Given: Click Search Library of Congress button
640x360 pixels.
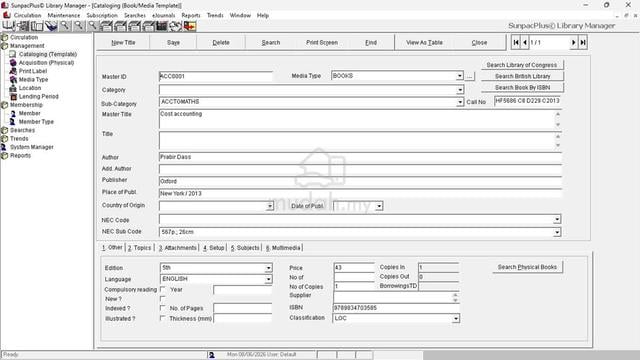Looking at the screenshot, I should 522,65.
